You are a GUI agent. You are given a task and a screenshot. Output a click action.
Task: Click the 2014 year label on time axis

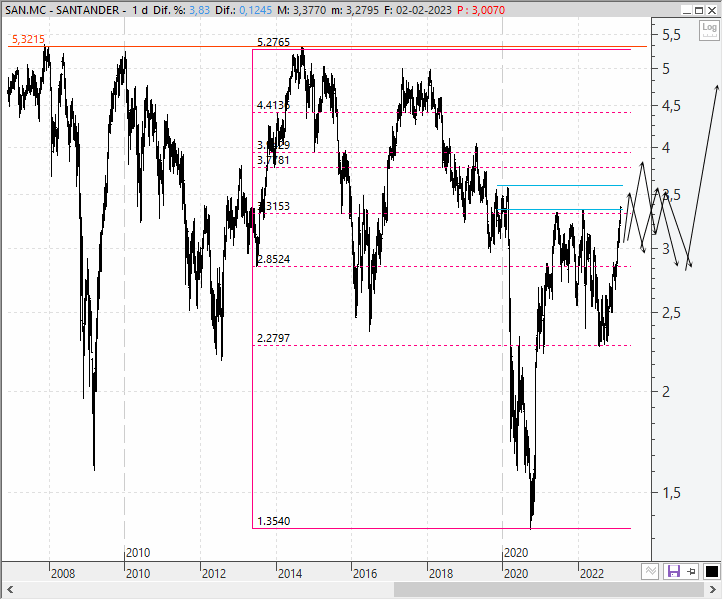click(290, 574)
